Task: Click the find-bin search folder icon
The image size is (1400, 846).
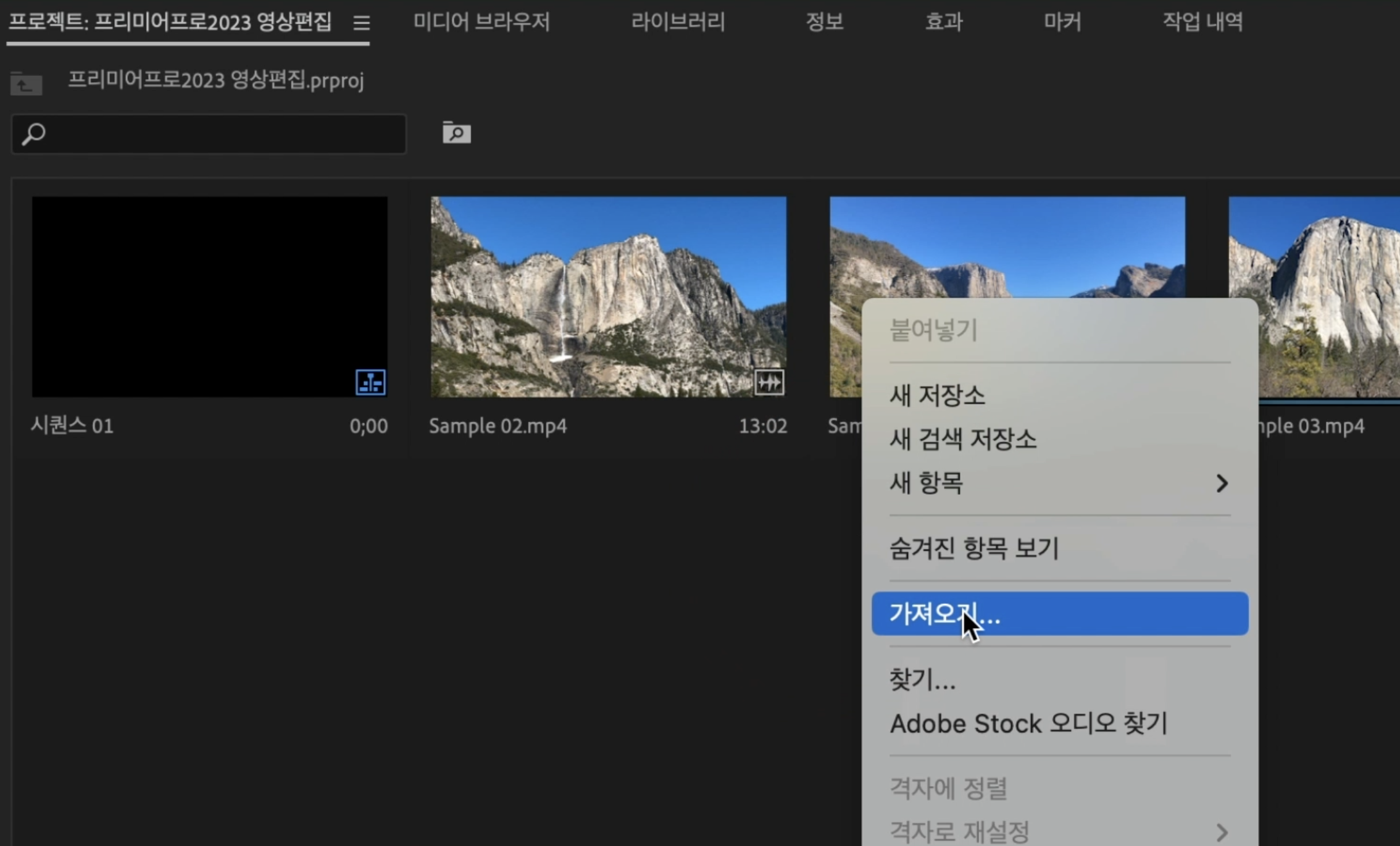Action: pyautogui.click(x=456, y=133)
